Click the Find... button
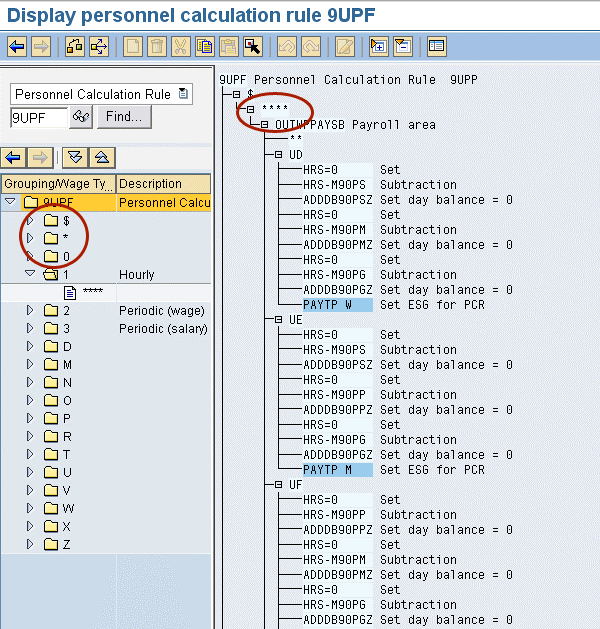 tap(124, 117)
